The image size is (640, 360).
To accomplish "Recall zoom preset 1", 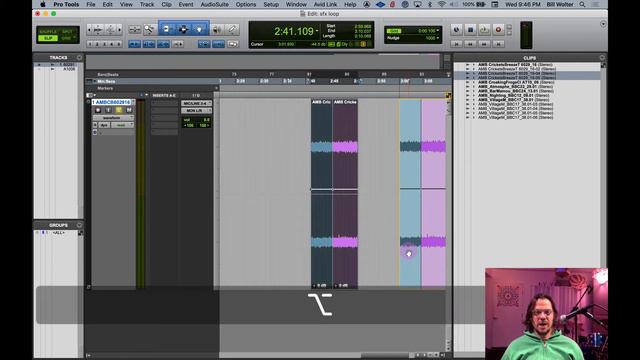I will pyautogui.click(x=90, y=44).
